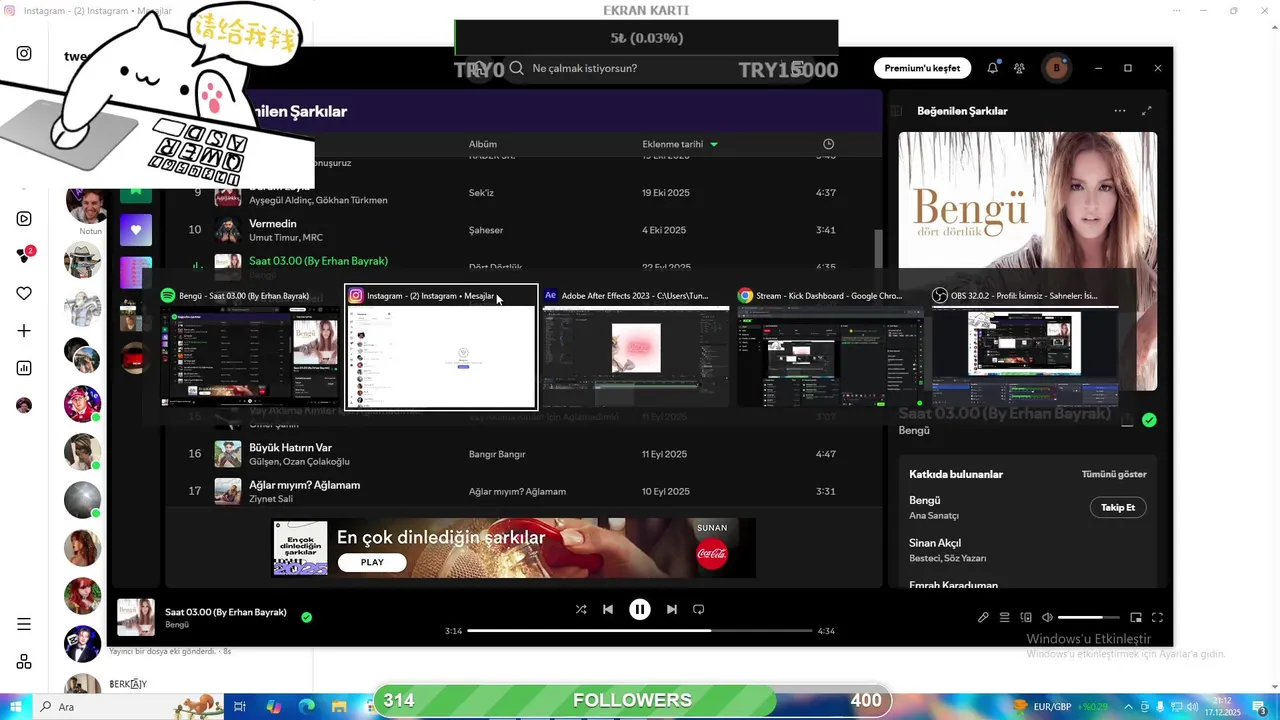Viewport: 1280px width, 720px height.
Task: Toggle repeat in the Spotify player
Action: (699, 609)
